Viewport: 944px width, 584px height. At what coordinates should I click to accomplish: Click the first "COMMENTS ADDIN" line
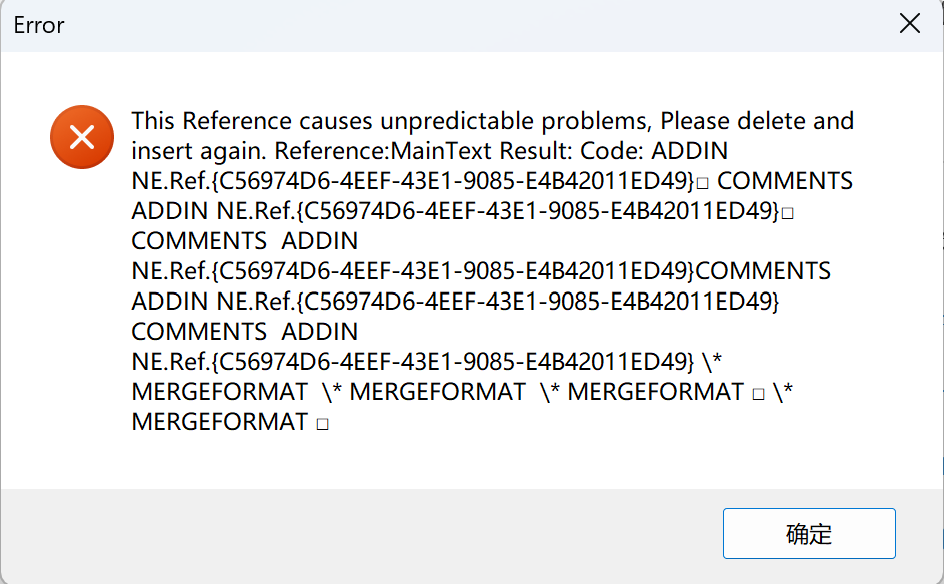(x=244, y=241)
